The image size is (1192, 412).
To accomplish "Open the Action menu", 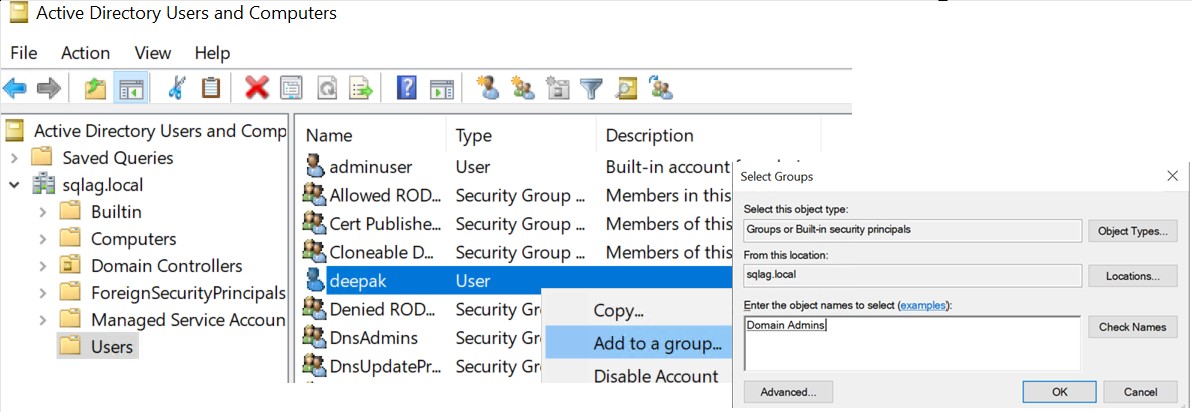I will [85, 52].
